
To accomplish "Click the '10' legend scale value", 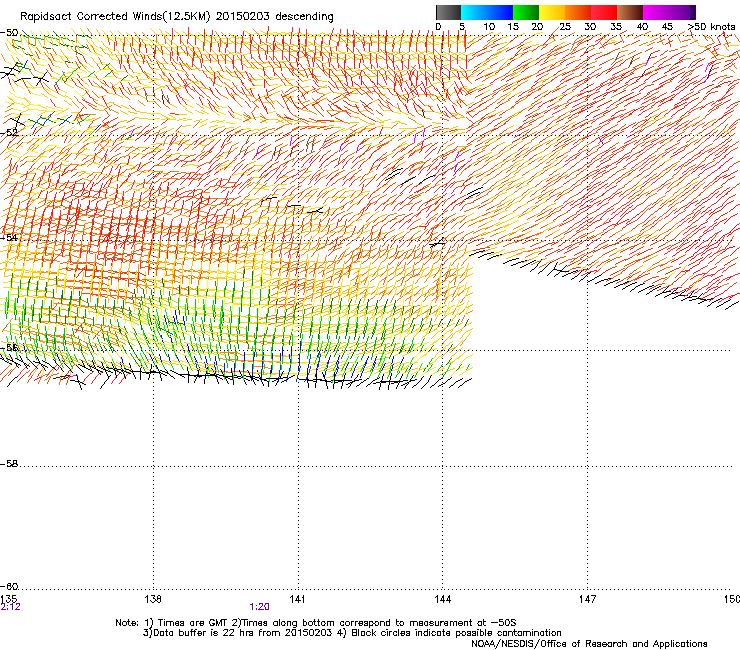I will (x=489, y=27).
